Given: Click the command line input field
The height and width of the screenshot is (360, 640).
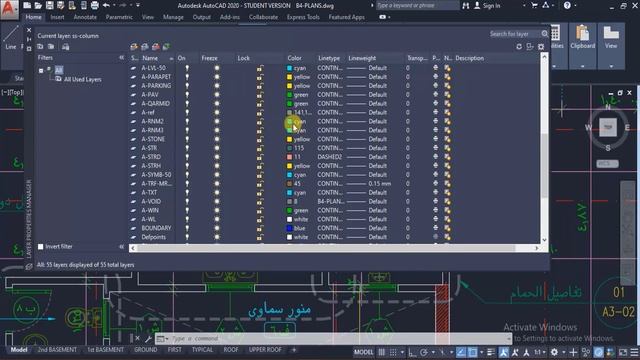Looking at the screenshot, I should coord(338,338).
